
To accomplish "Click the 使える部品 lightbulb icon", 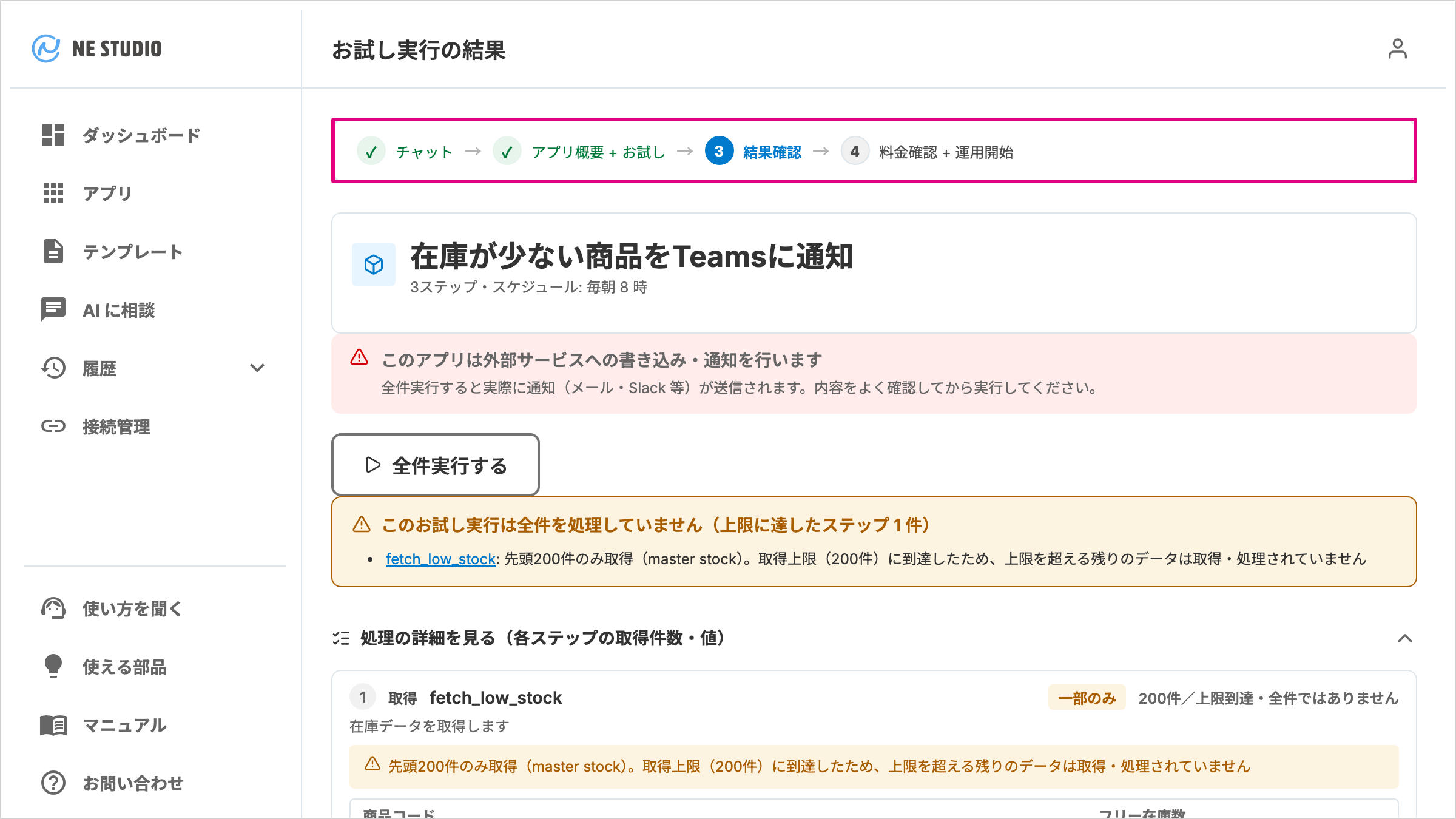I will tap(53, 666).
